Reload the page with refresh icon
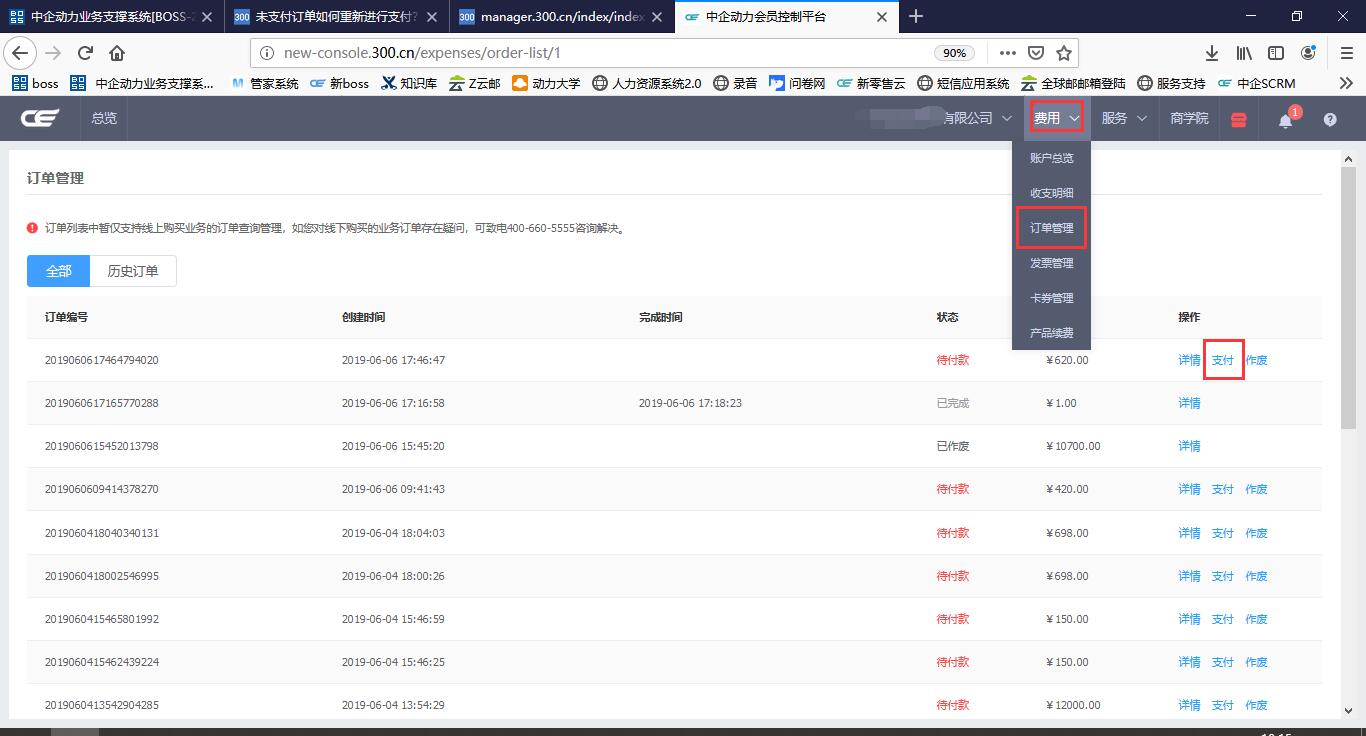The height and width of the screenshot is (736, 1366). pyautogui.click(x=85, y=53)
